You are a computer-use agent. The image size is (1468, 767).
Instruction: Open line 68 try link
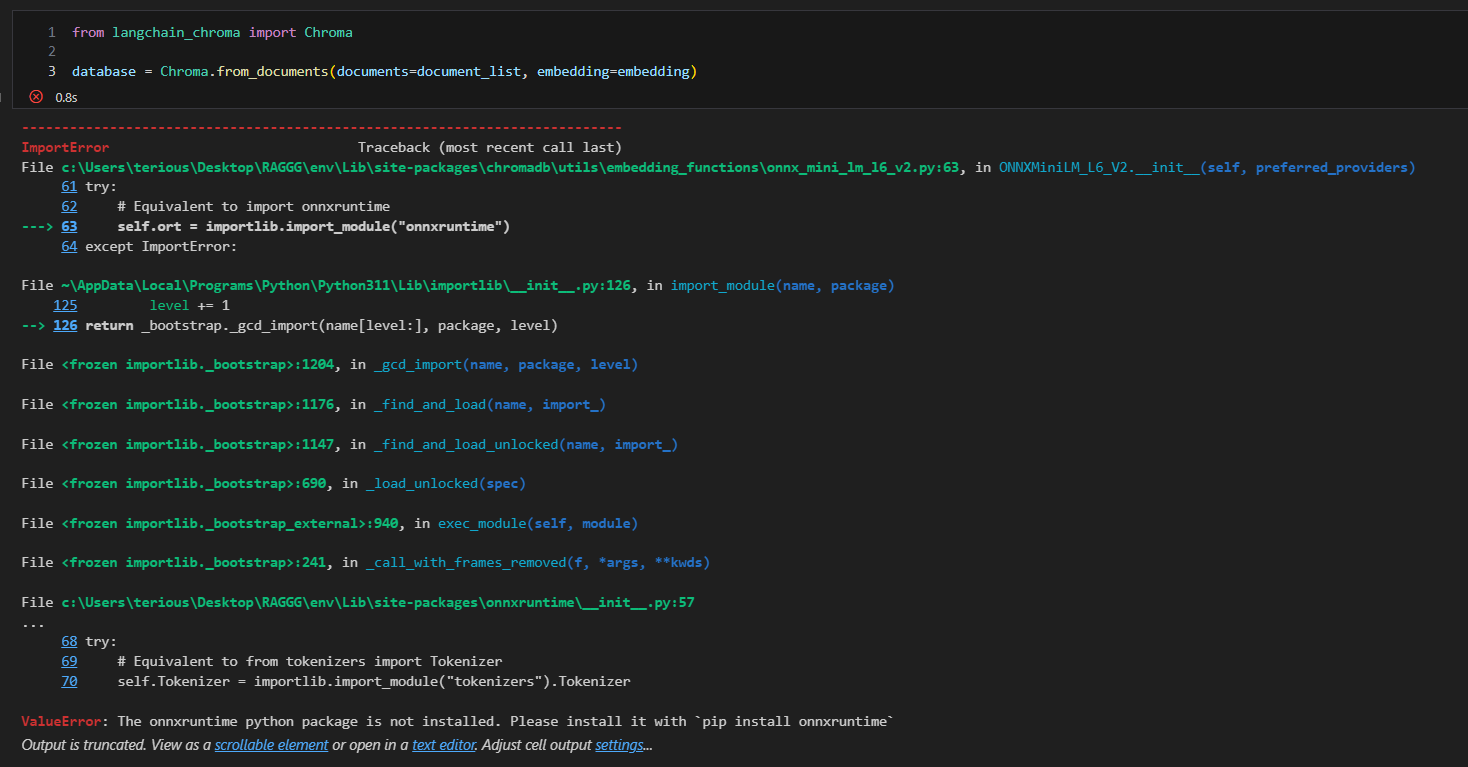coord(69,641)
